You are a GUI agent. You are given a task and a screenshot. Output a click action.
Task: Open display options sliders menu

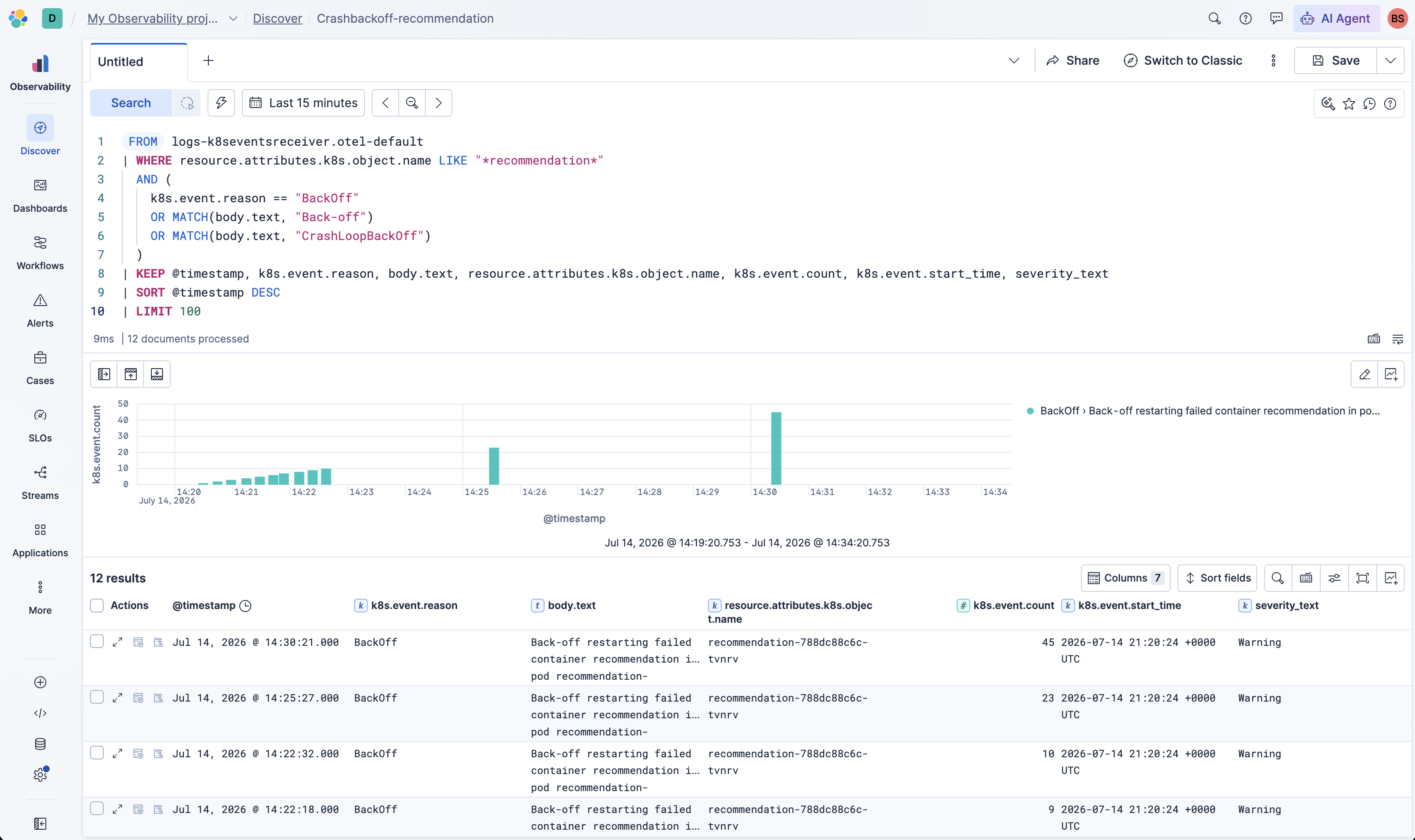tap(1334, 578)
